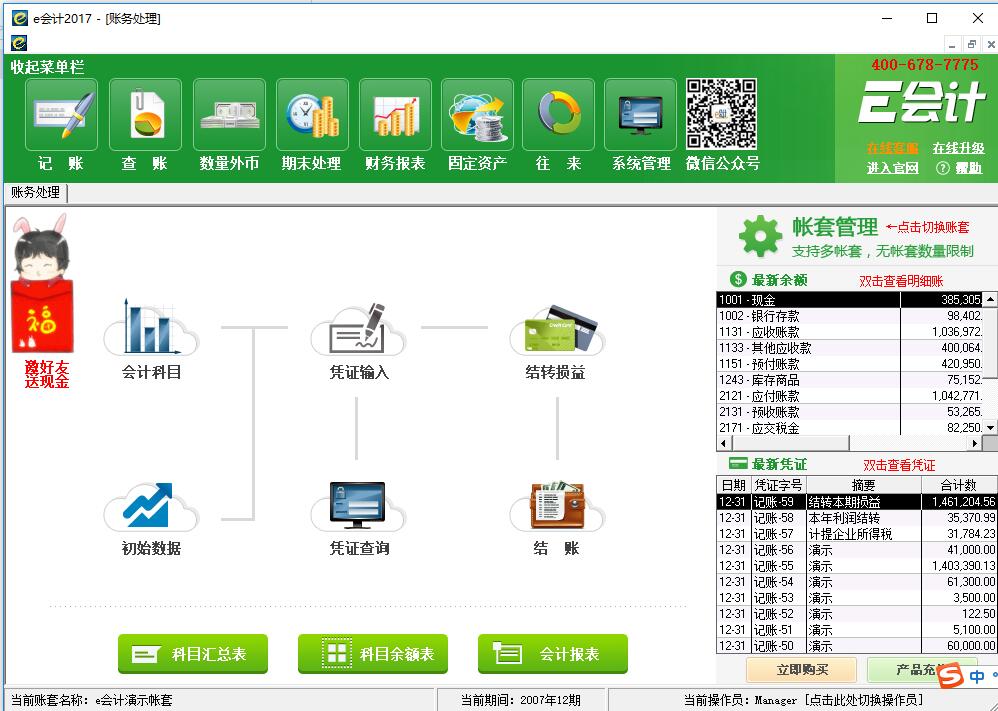Screen dimensions: 998x711
Task: Open the 固定资产 fixed assets icon
Action: click(477, 115)
